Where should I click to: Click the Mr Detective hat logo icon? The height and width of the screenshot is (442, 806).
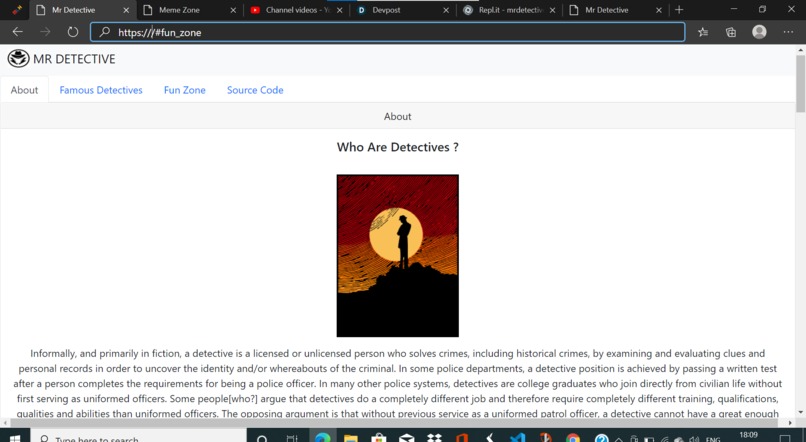click(x=19, y=59)
